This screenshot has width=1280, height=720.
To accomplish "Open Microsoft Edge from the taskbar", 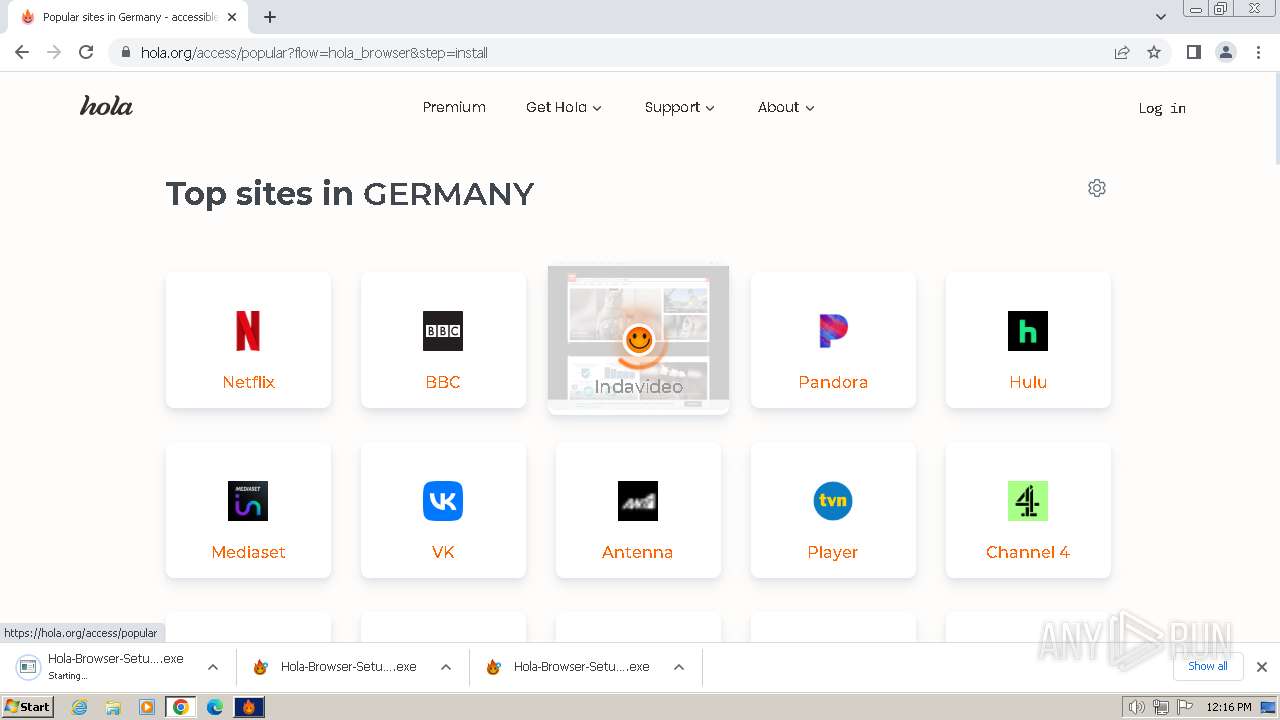I will 215,707.
